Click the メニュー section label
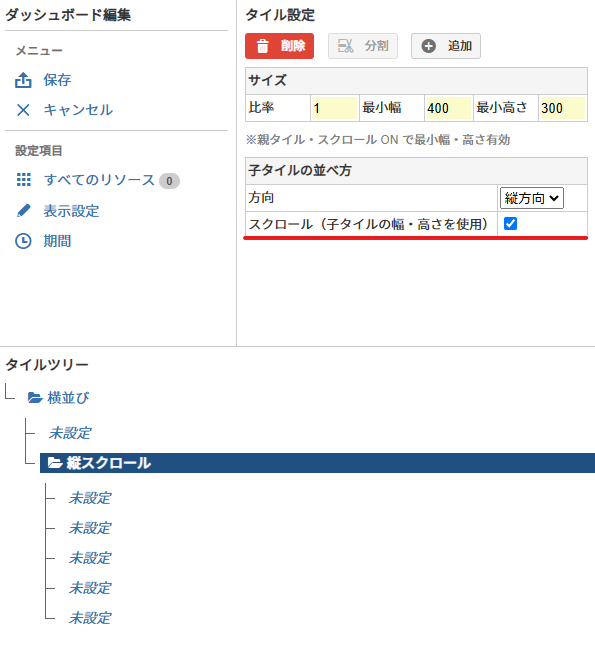 point(39,51)
